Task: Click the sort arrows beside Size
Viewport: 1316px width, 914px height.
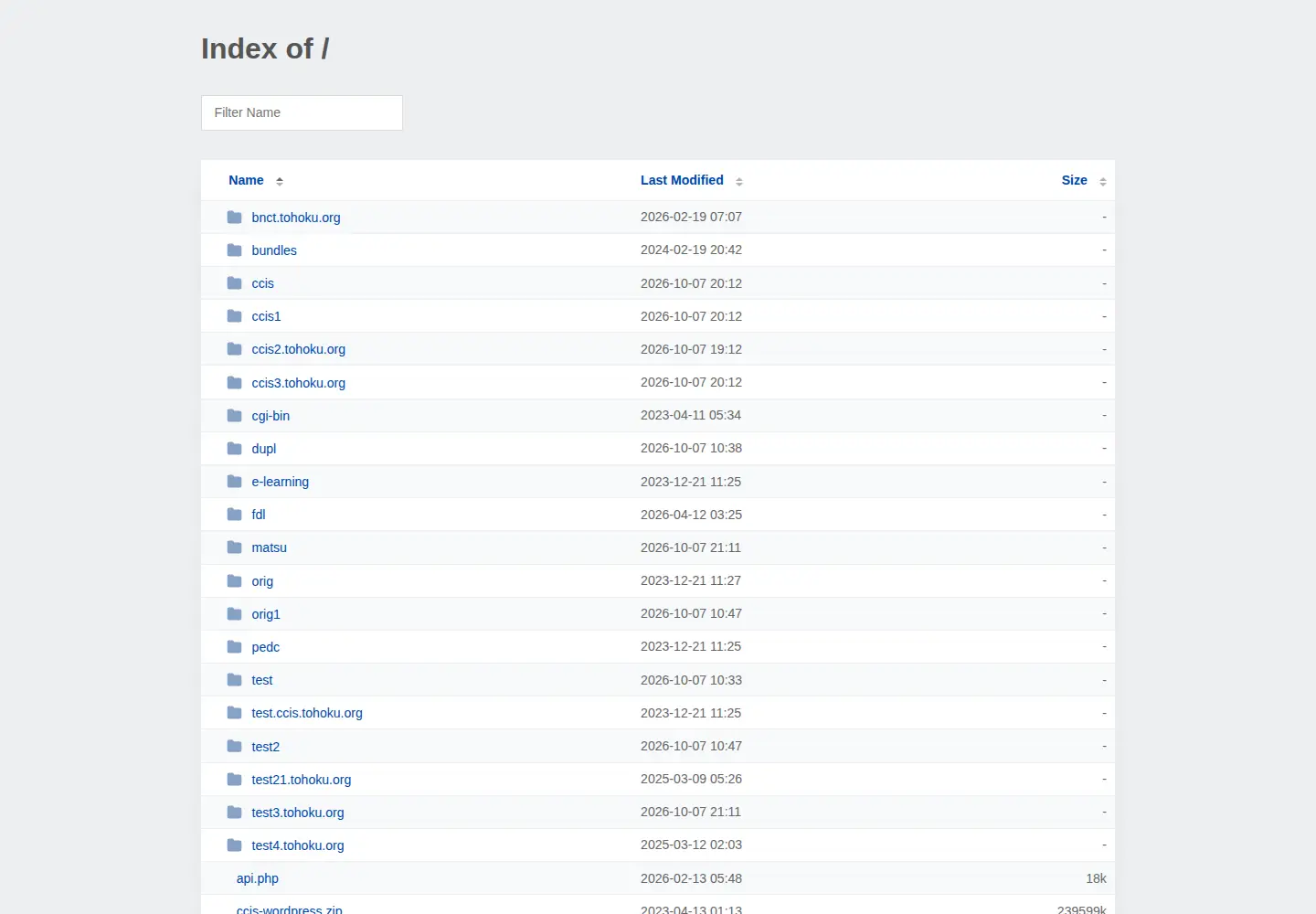Action: [x=1103, y=181]
